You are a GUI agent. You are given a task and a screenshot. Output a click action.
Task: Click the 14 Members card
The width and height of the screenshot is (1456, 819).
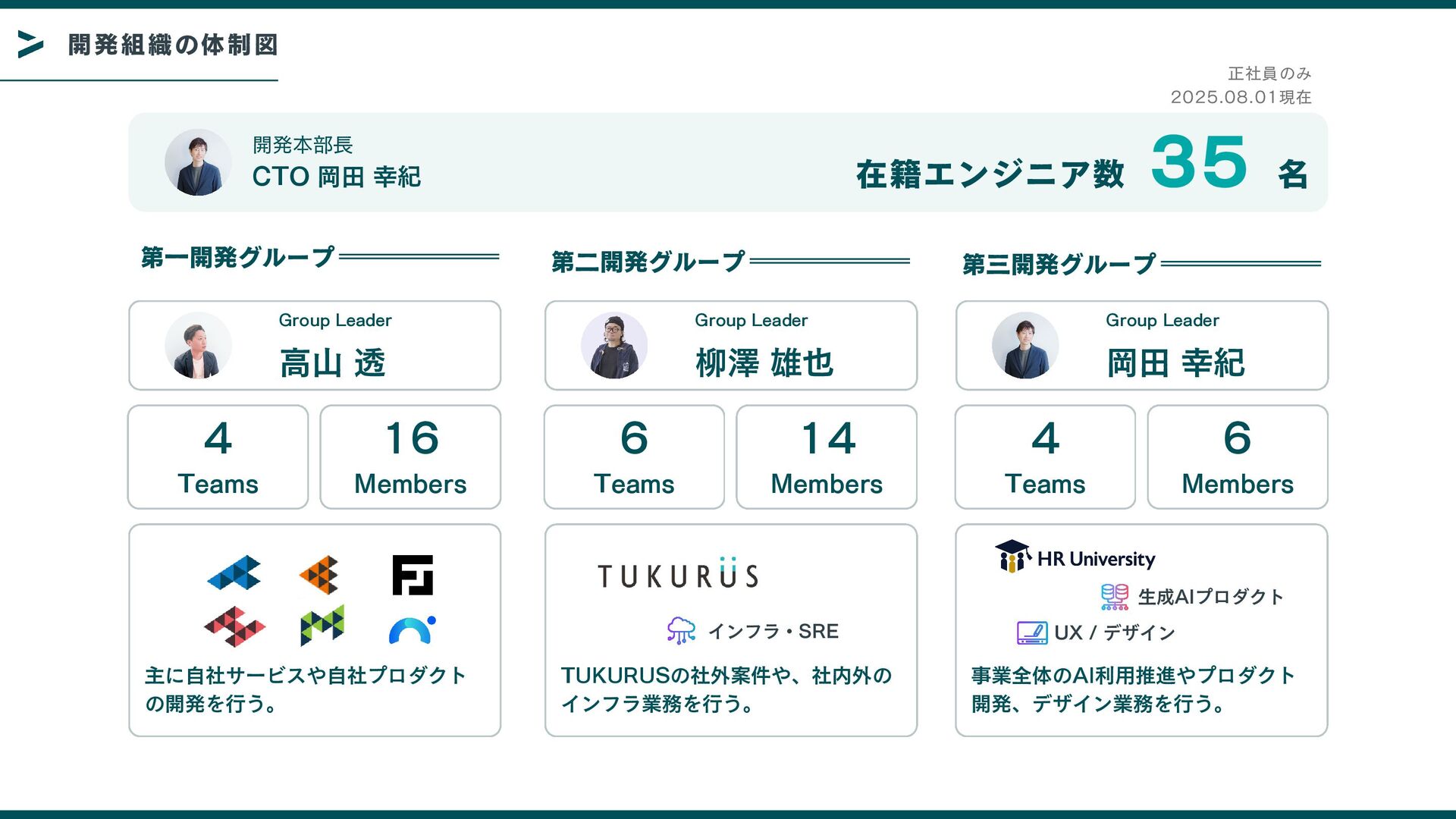coord(827,457)
